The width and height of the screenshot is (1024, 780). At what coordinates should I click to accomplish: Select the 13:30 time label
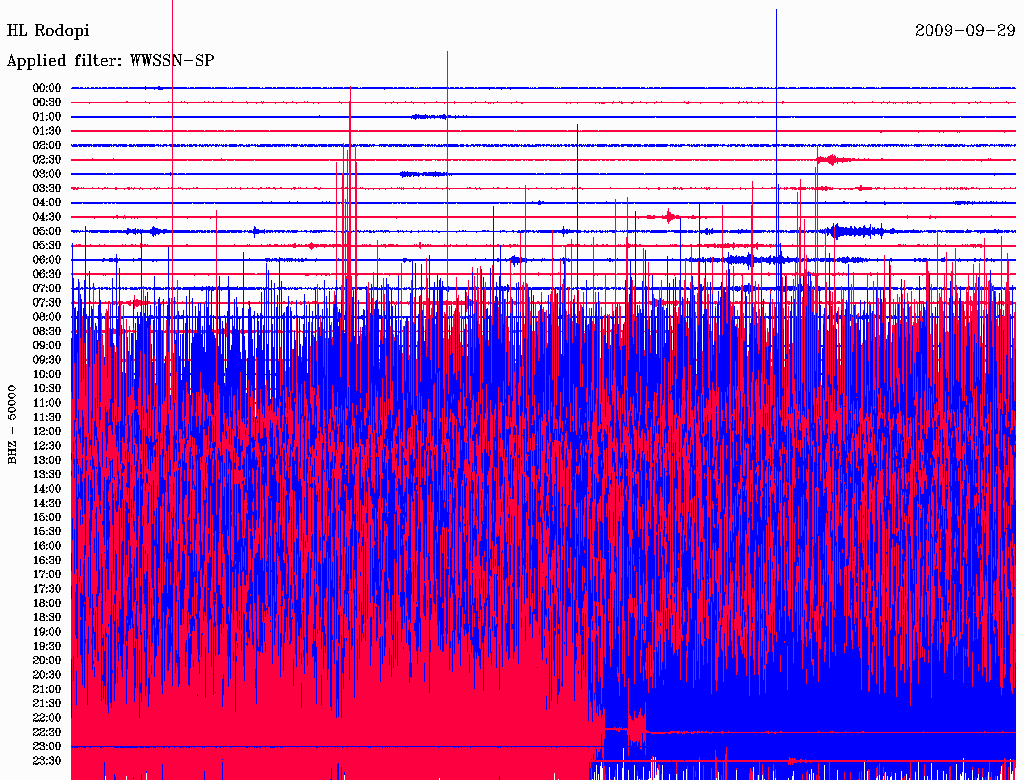click(47, 474)
